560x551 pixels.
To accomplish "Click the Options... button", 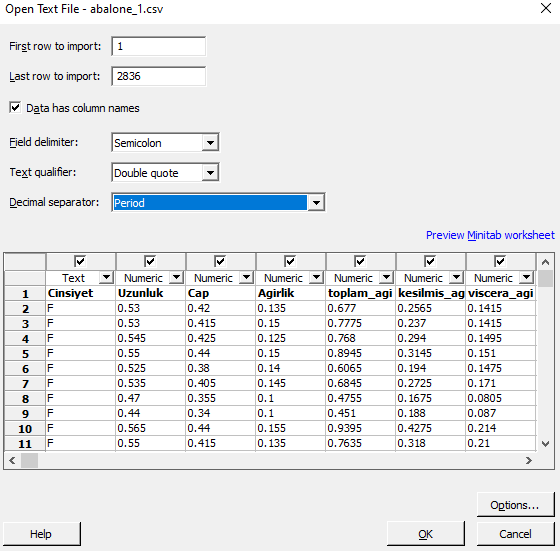I will point(515,505).
